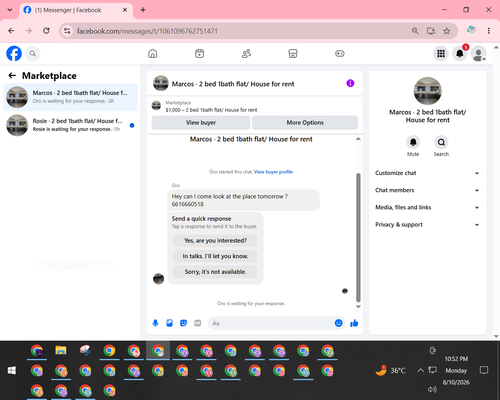Image resolution: width=500 pixels, height=400 pixels.
Task: Open the account profile avatar menu
Action: click(x=478, y=53)
